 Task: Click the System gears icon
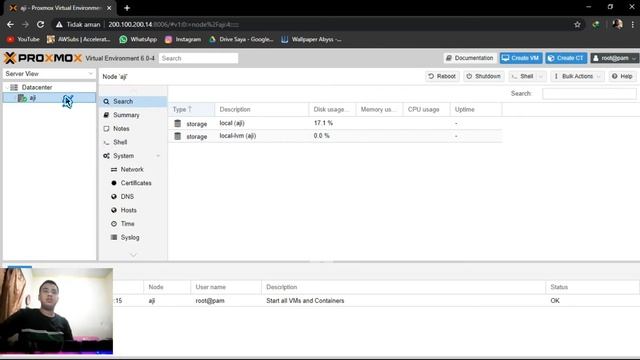coord(106,156)
